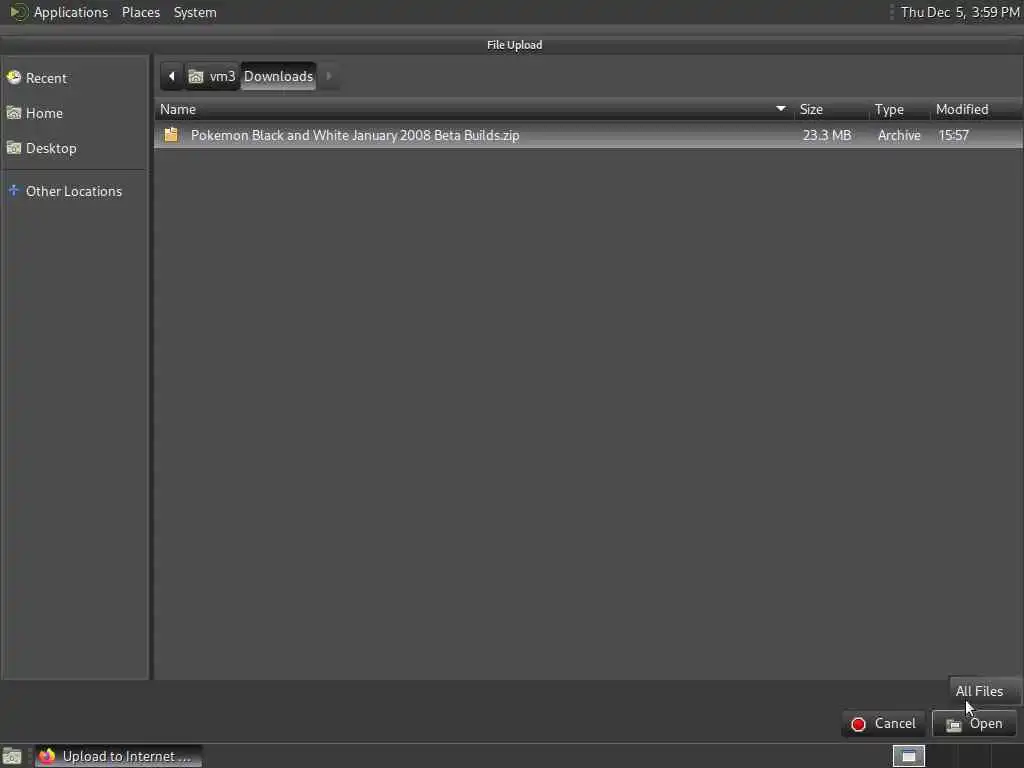Select Pokemon Black and White Beta Builds.zip
Screen dimensions: 1024x768
(588, 135)
